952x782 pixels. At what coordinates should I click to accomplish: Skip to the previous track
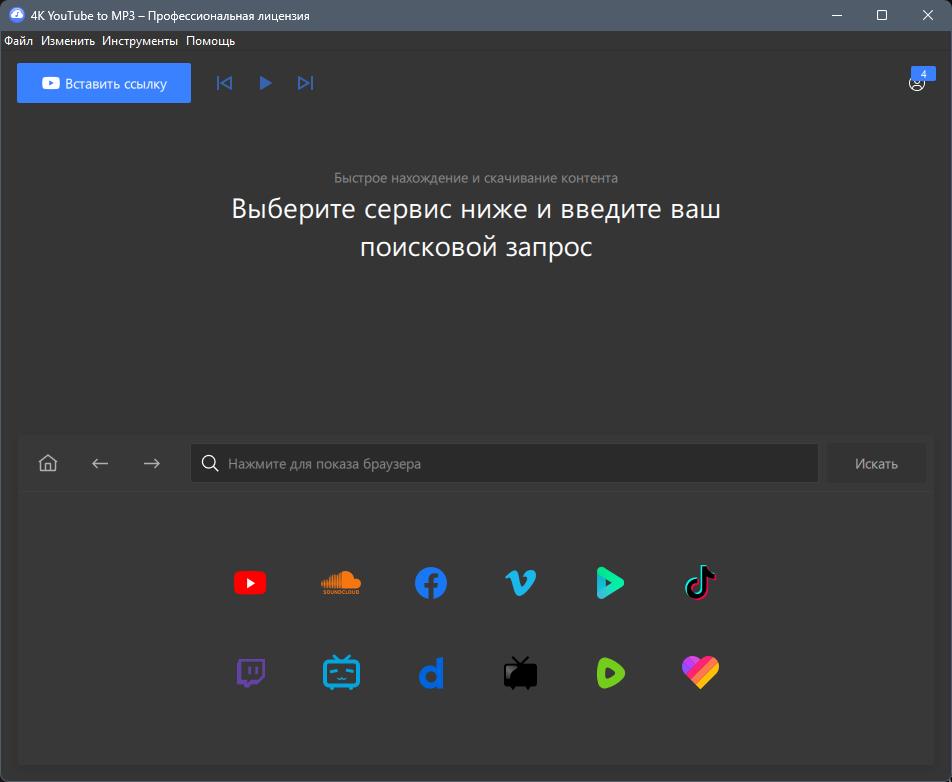[224, 83]
